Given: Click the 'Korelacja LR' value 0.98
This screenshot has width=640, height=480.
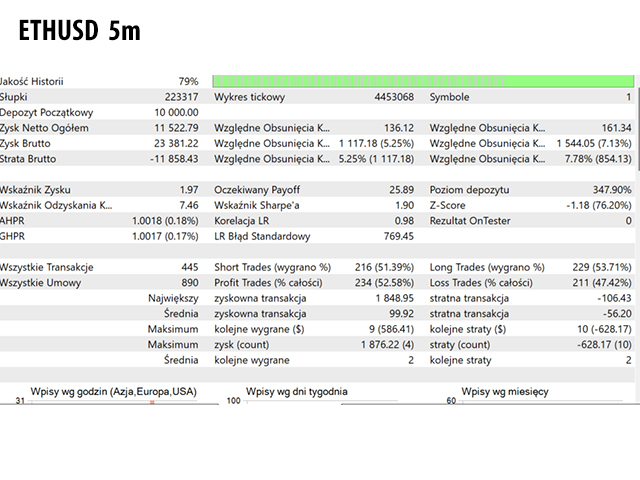Looking at the screenshot, I should click(x=404, y=221).
